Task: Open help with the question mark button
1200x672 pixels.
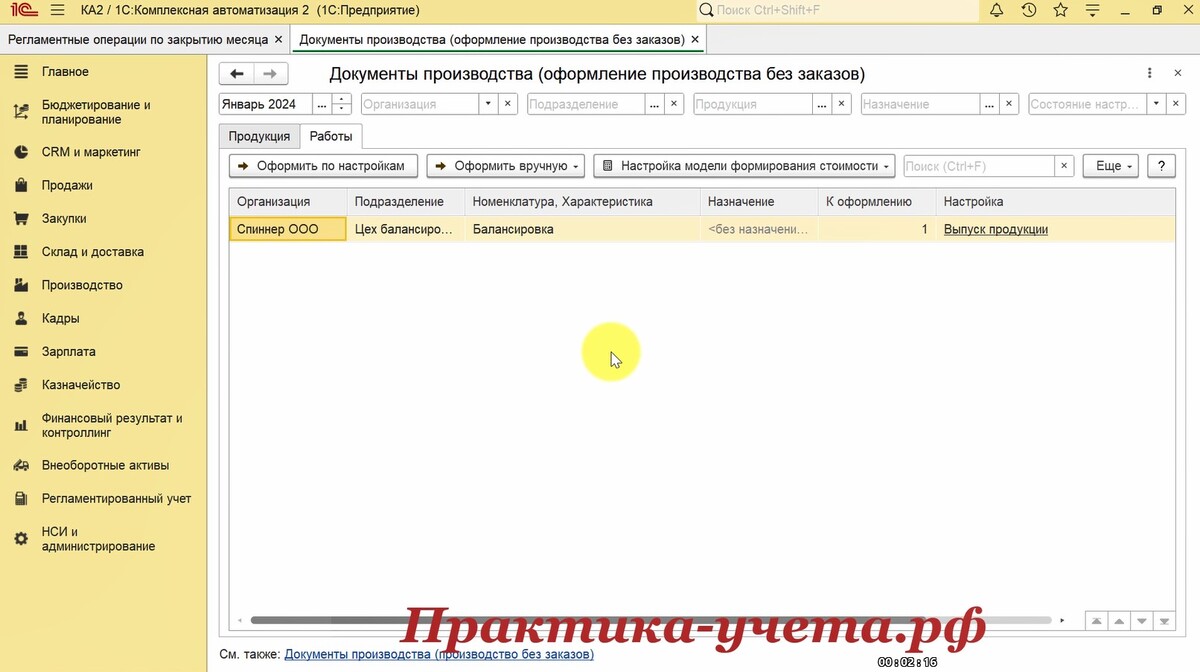Action: click(x=1161, y=166)
